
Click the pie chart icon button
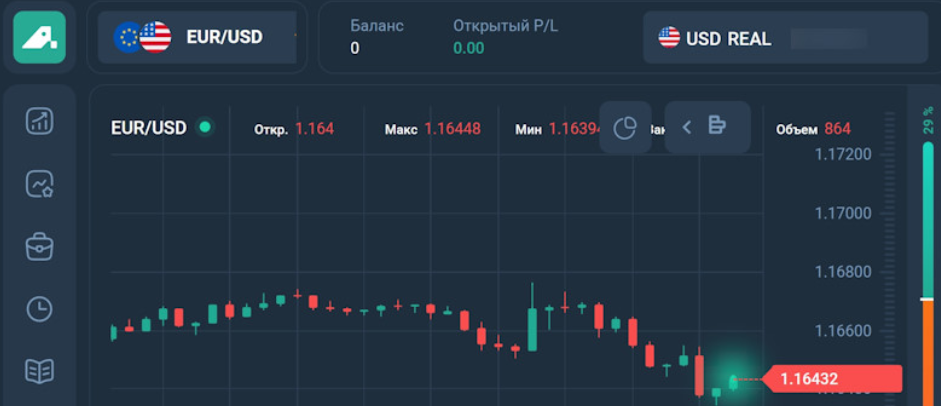pyautogui.click(x=625, y=127)
